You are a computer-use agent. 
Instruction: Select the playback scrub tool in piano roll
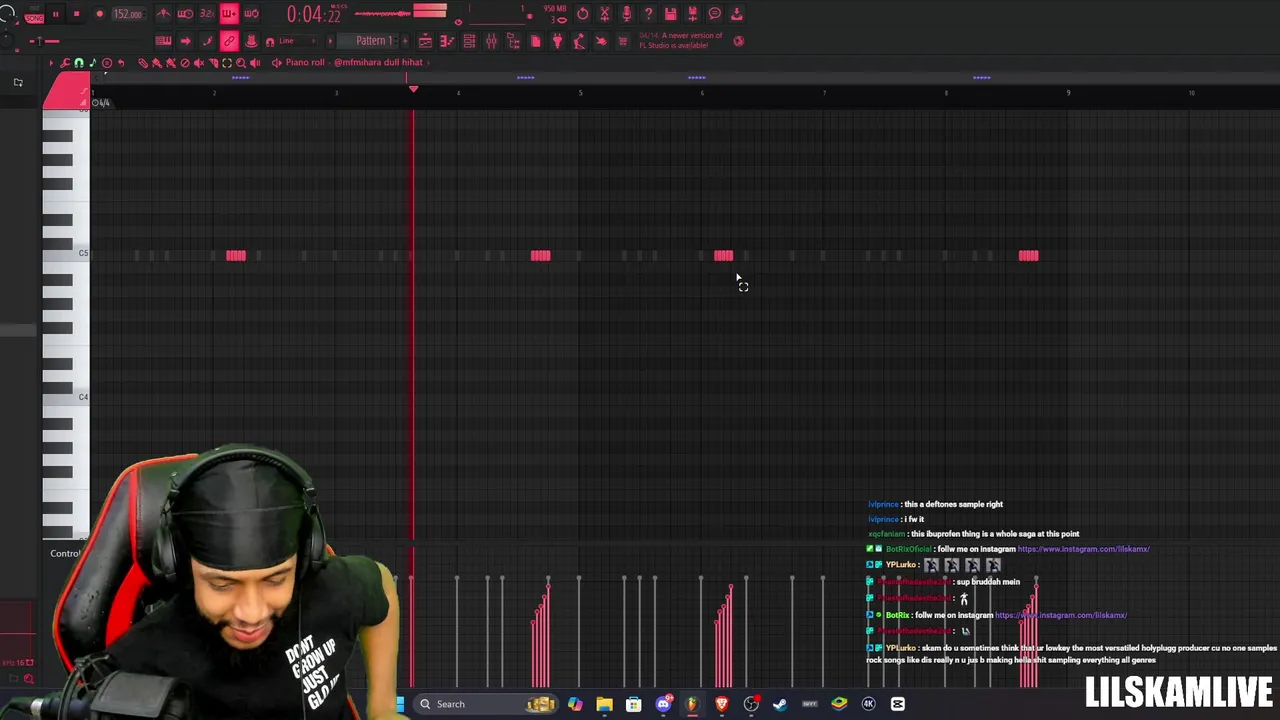pos(255,63)
